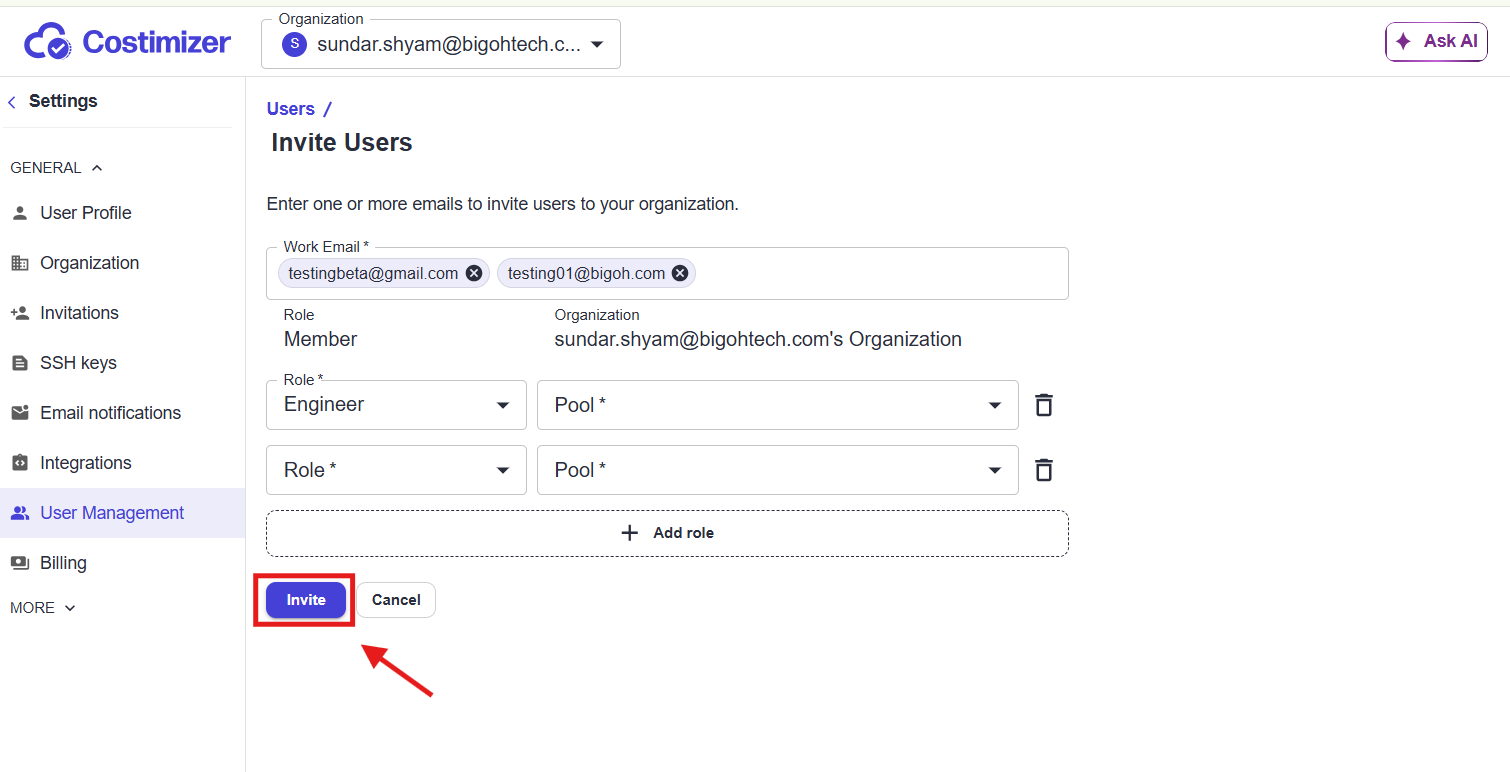Open SSH keys page
The width and height of the screenshot is (1510, 772).
click(122, 363)
